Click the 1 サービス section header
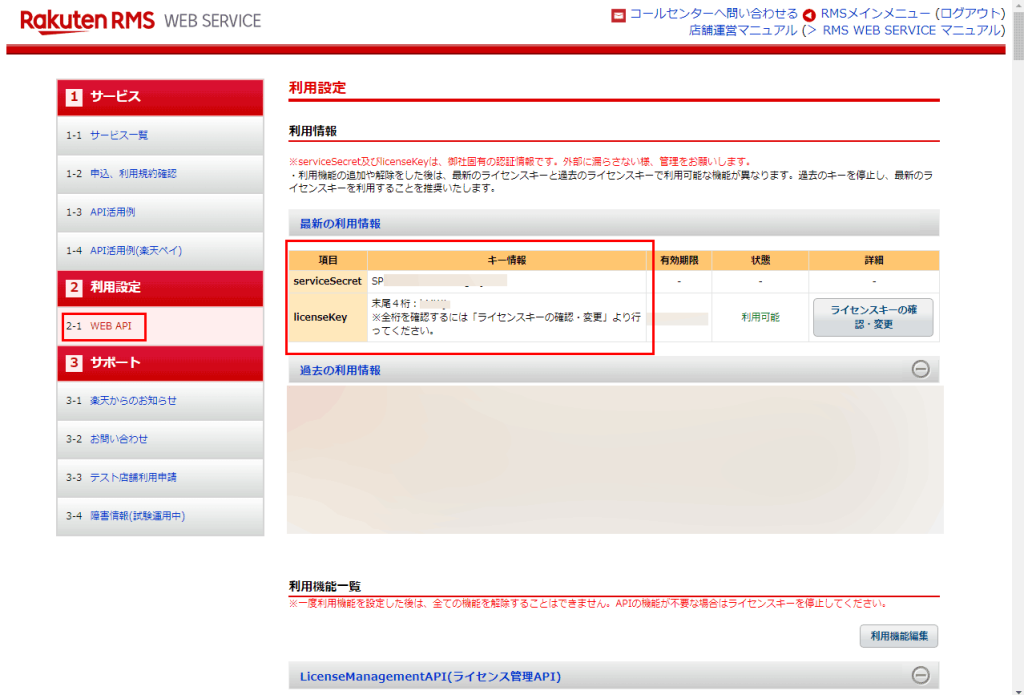 [x=160, y=97]
